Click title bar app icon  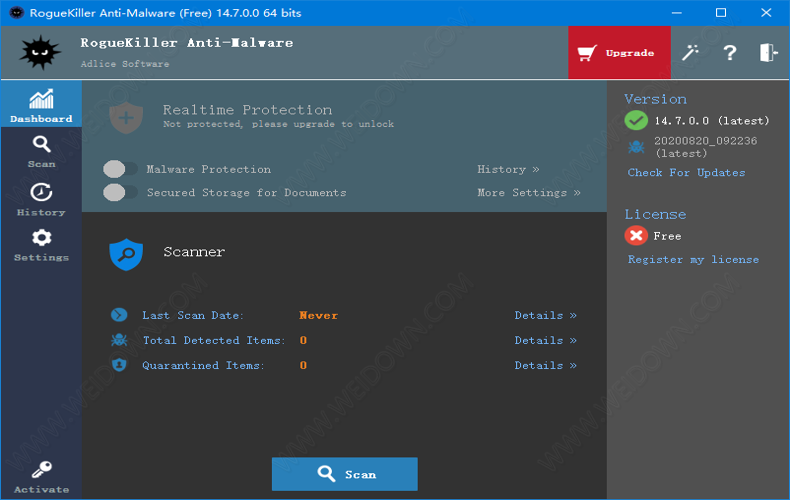17,13
